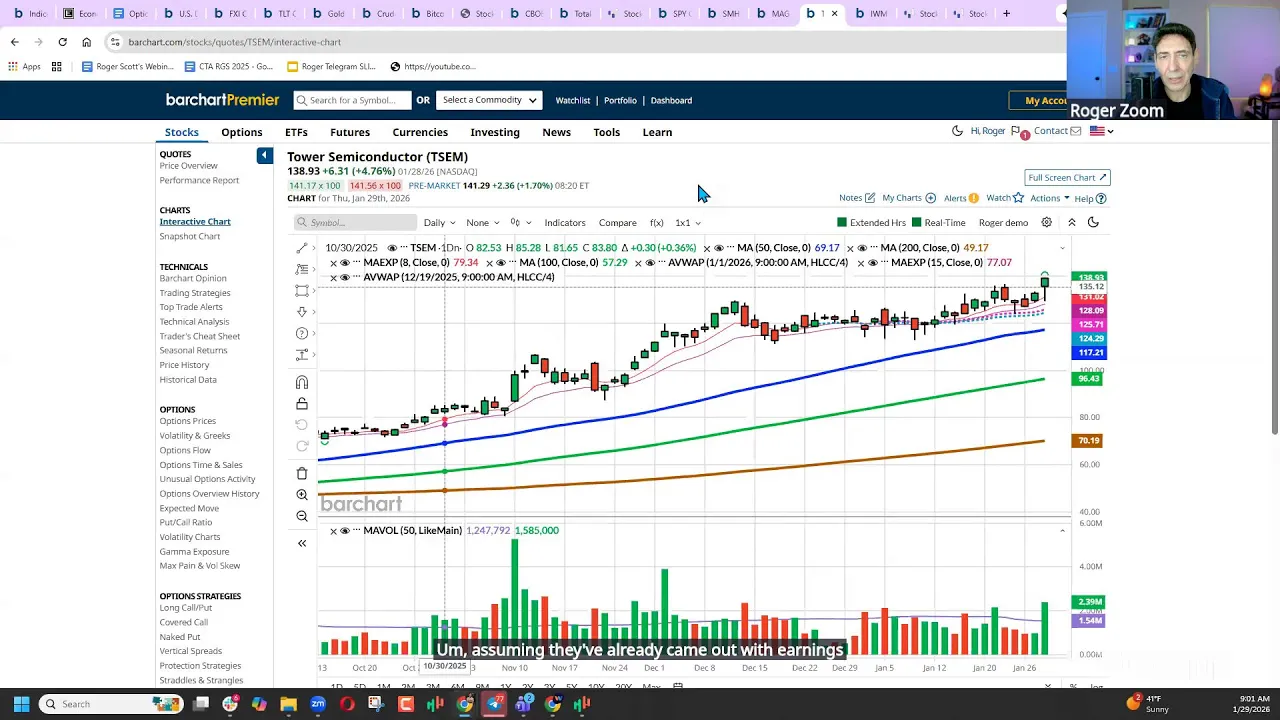Open the Options menu tab
This screenshot has width=1280, height=720.
[242, 132]
